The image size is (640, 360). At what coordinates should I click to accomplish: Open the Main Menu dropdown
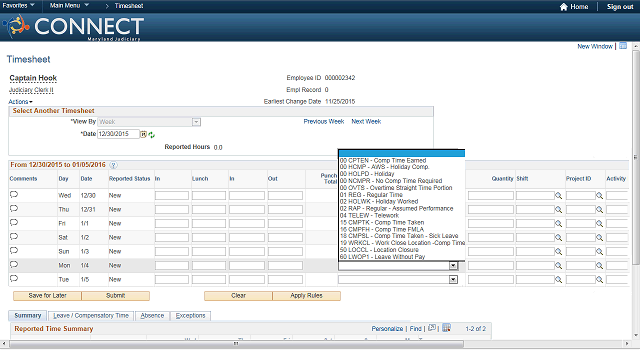tap(69, 5)
